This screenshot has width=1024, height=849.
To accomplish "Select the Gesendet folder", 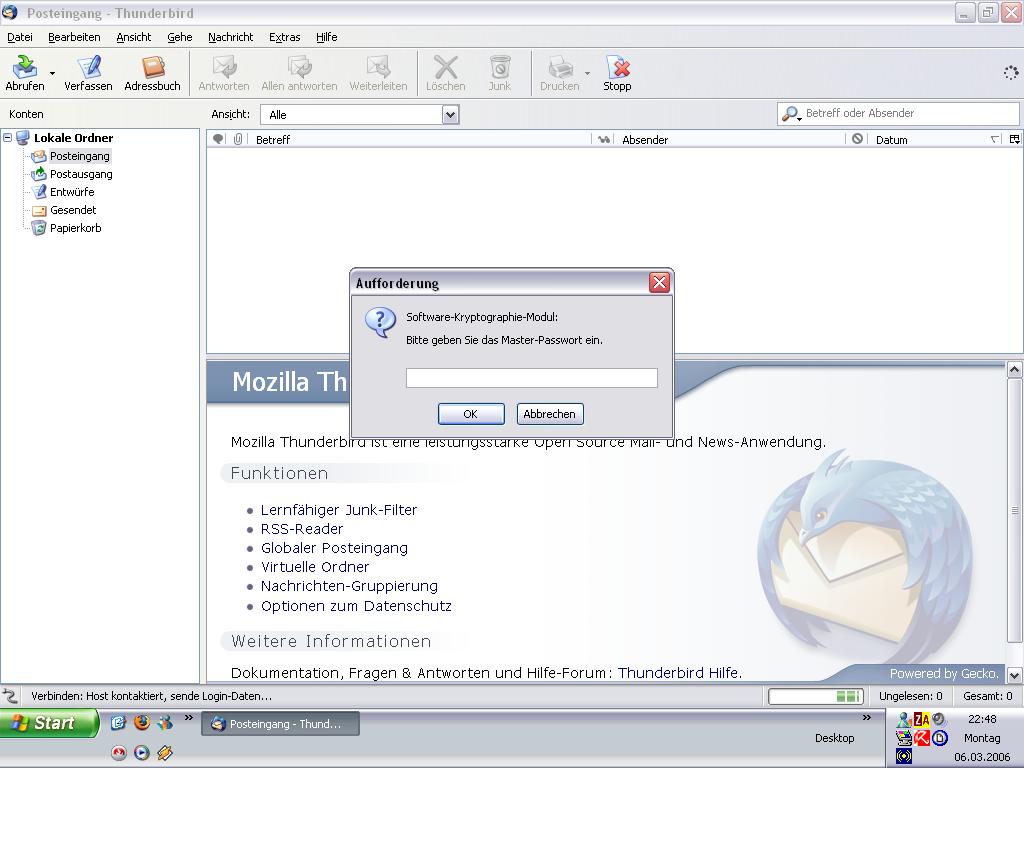I will (73, 210).
